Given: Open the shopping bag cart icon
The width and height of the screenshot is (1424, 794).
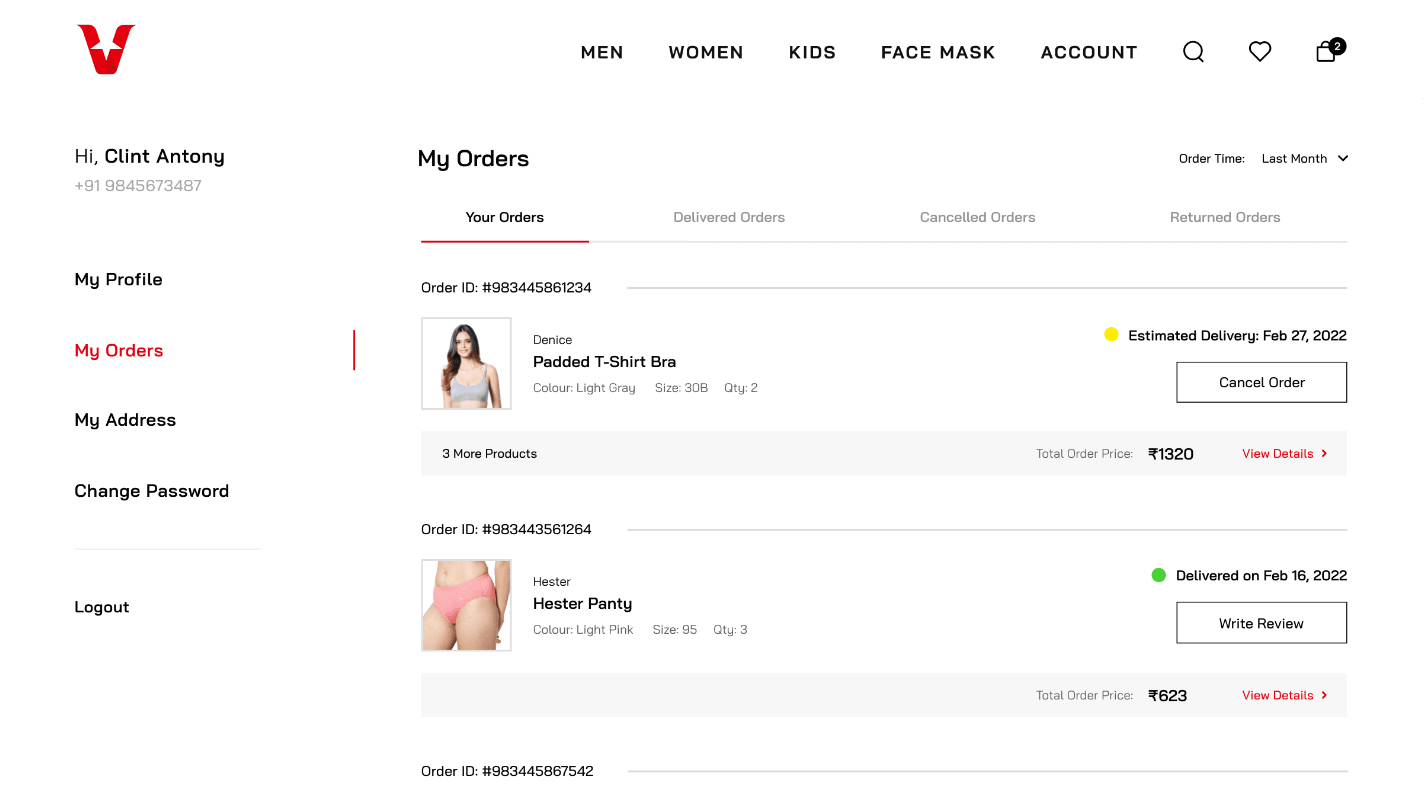Looking at the screenshot, I should click(x=1326, y=52).
